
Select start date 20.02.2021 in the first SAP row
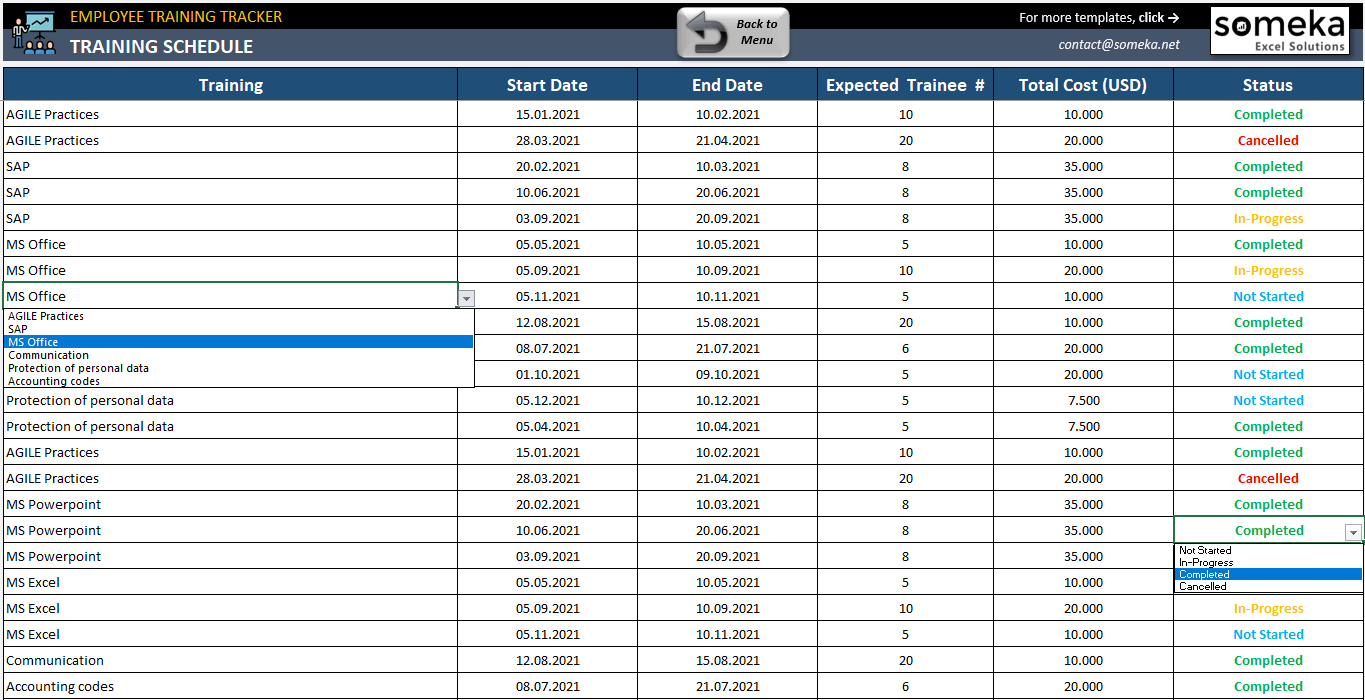point(547,166)
